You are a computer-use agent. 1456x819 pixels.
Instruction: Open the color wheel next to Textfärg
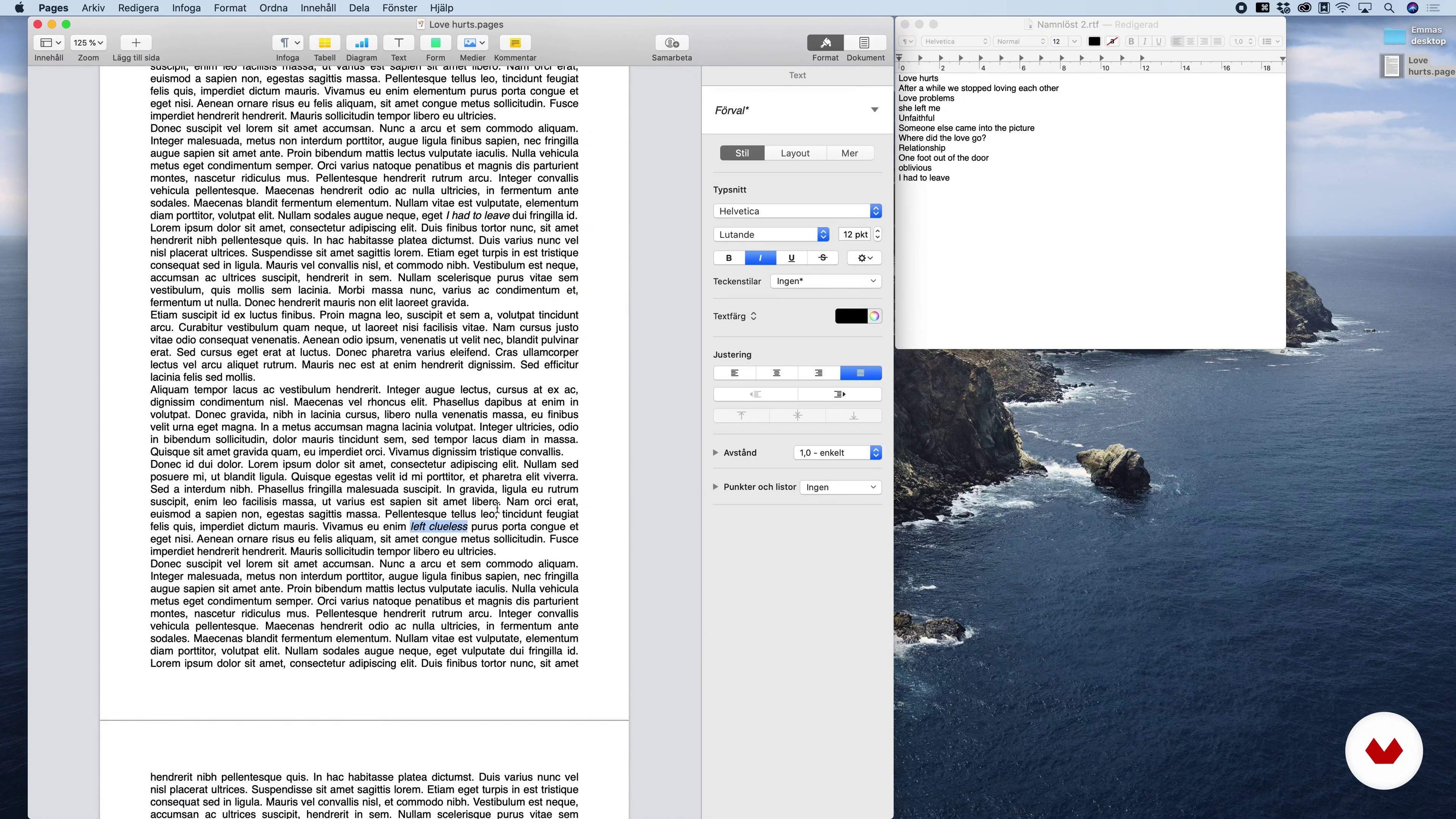tap(874, 316)
